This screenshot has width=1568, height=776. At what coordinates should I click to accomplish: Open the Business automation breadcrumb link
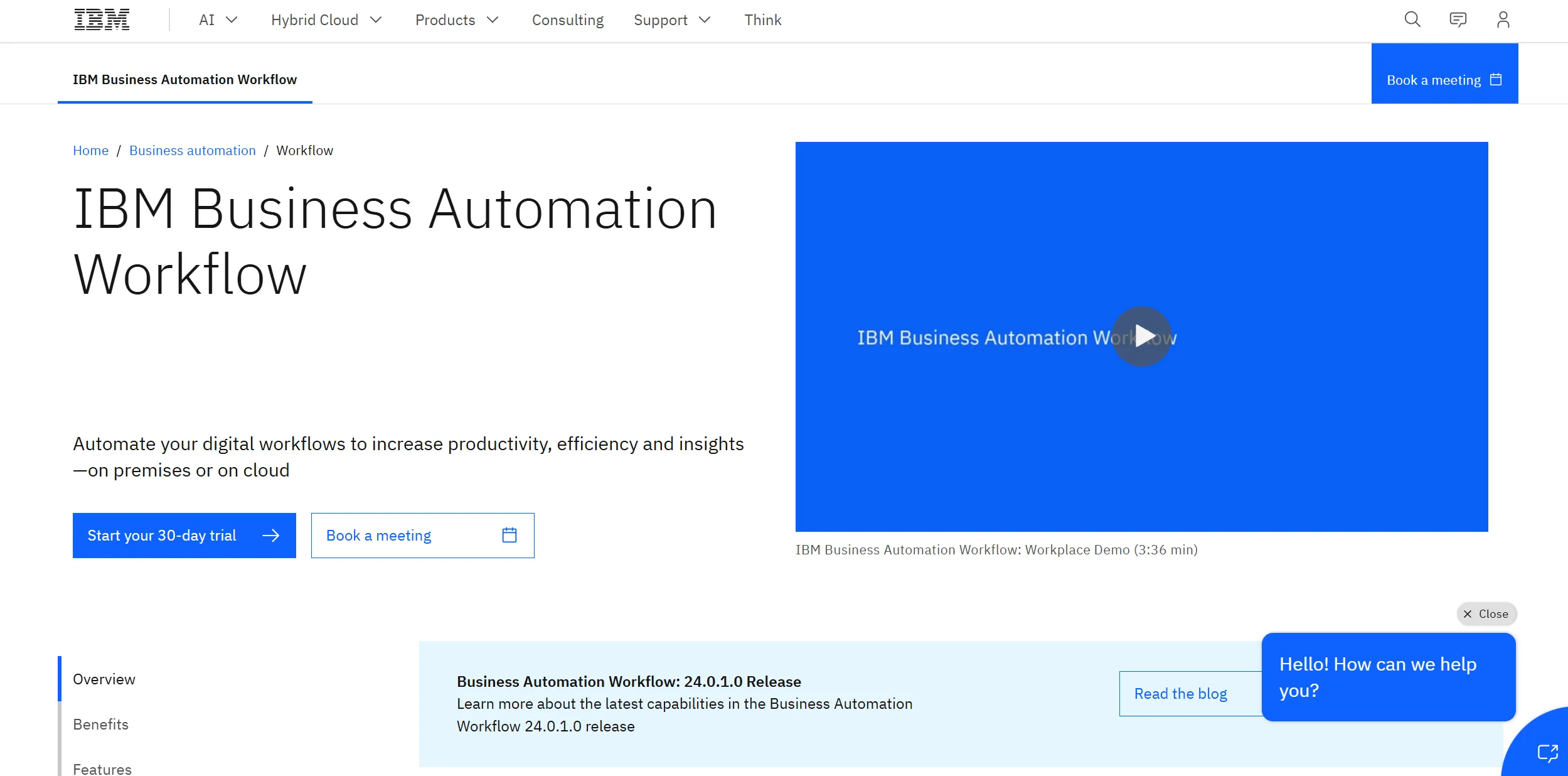point(192,150)
